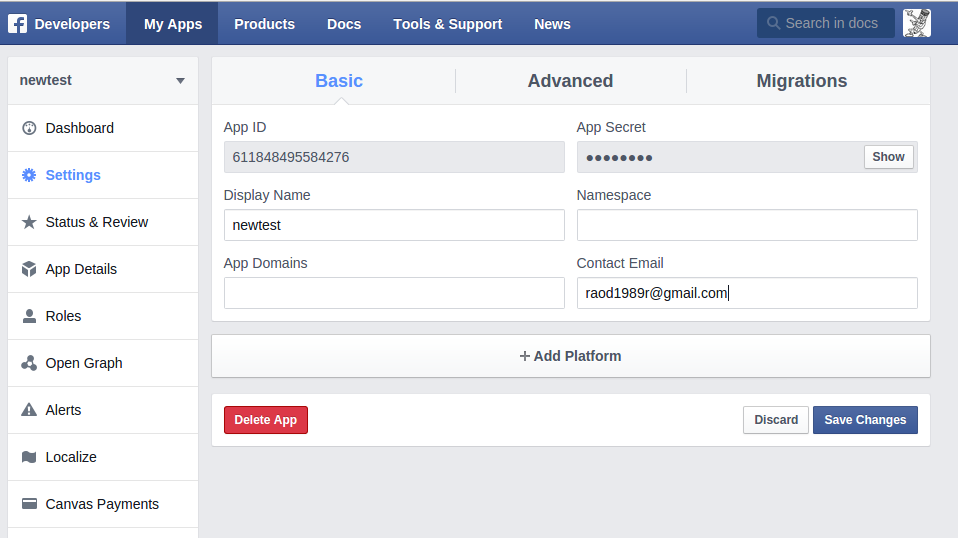Image resolution: width=958 pixels, height=538 pixels.
Task: Click the Namespace input field
Action: [x=747, y=225]
